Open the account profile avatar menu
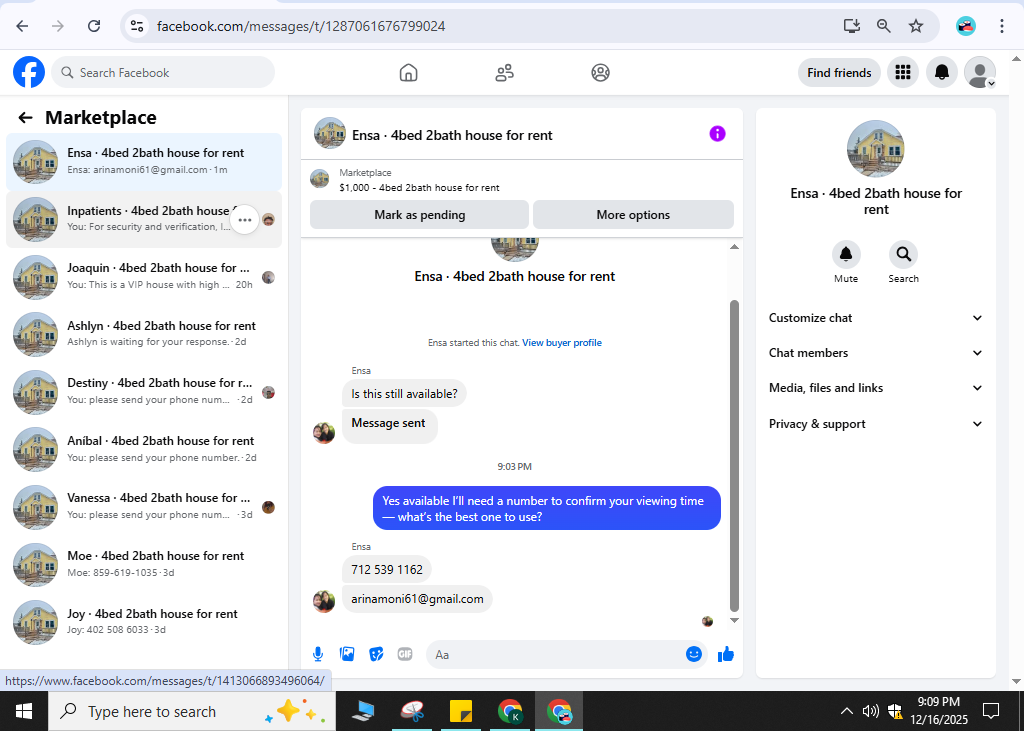This screenshot has width=1024, height=731. (x=980, y=73)
